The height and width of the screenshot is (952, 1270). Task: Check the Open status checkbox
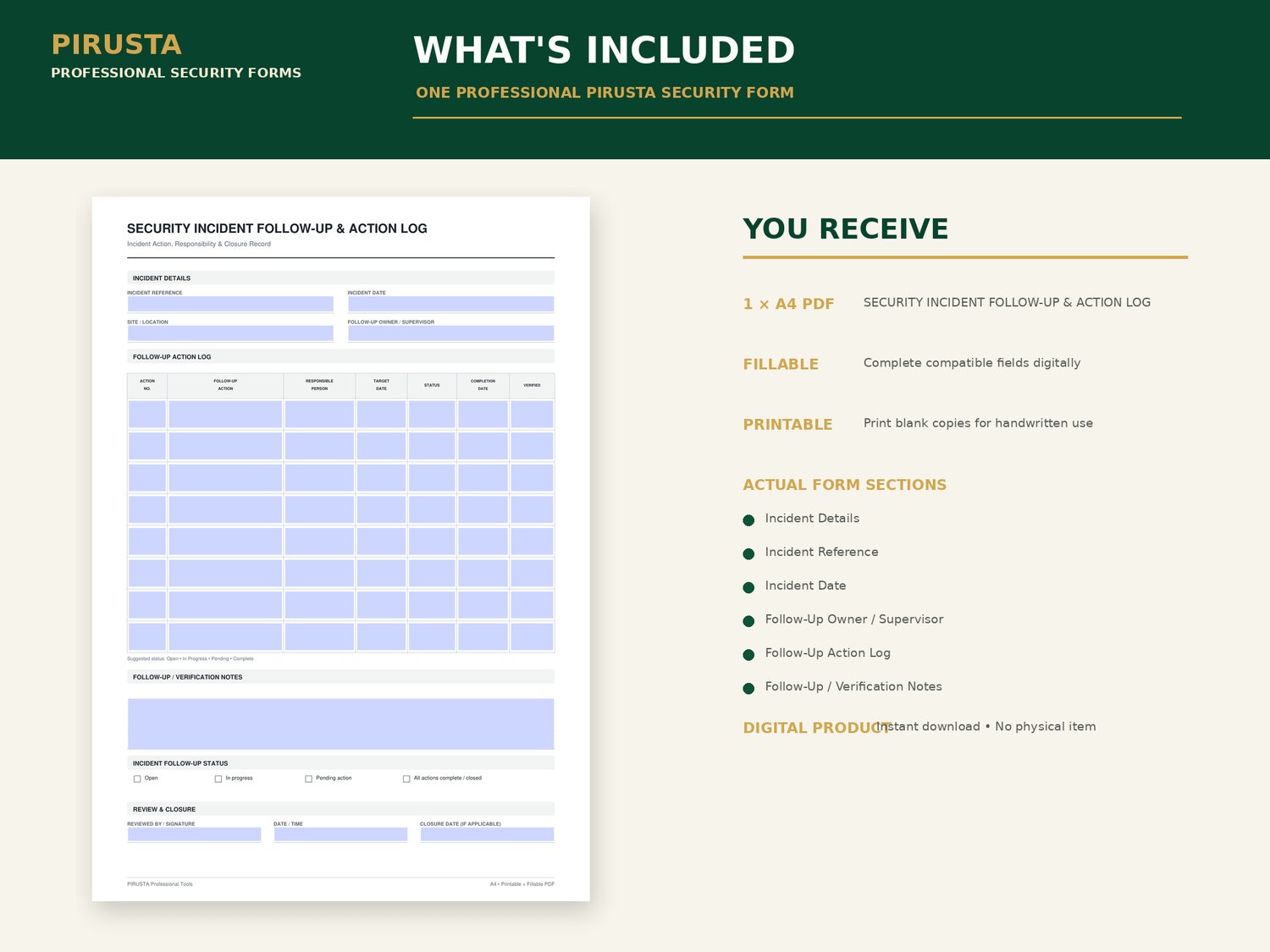(137, 779)
